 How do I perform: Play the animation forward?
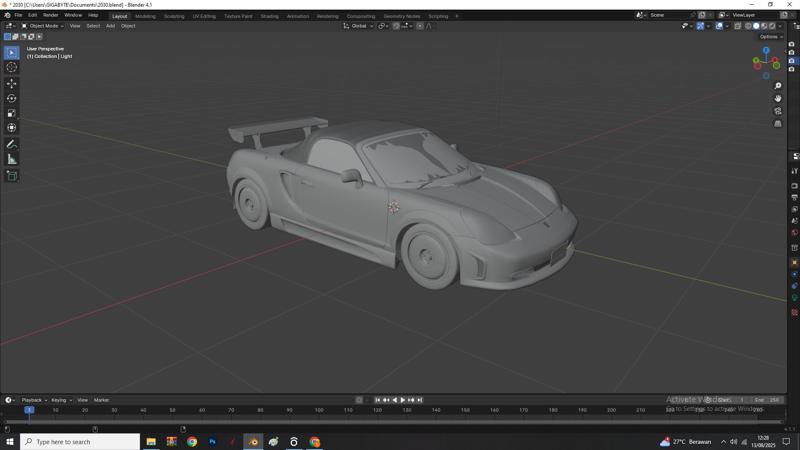pos(403,400)
